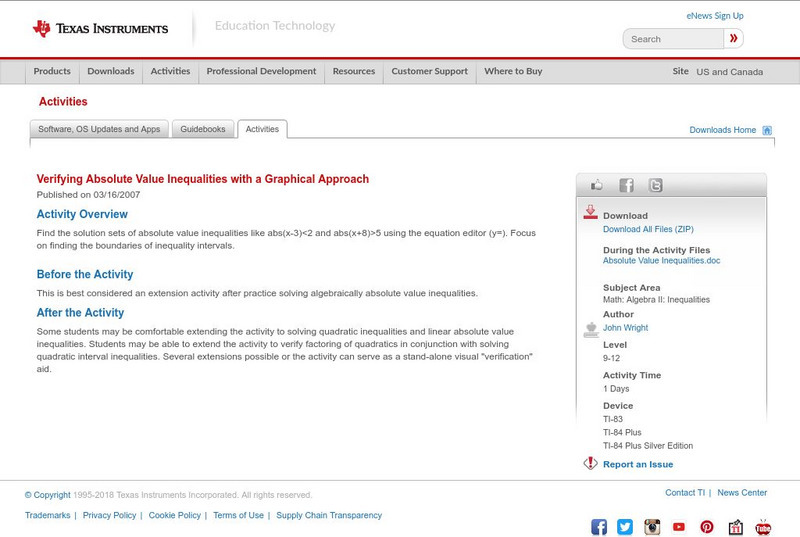
Task: Click the Activity Overview heading
Action: [x=82, y=214]
